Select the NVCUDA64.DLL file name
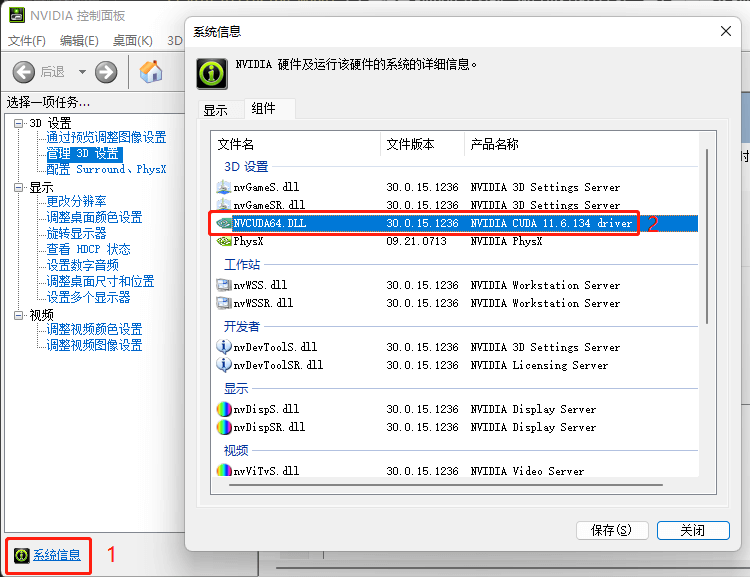750x577 pixels. [x=269, y=223]
